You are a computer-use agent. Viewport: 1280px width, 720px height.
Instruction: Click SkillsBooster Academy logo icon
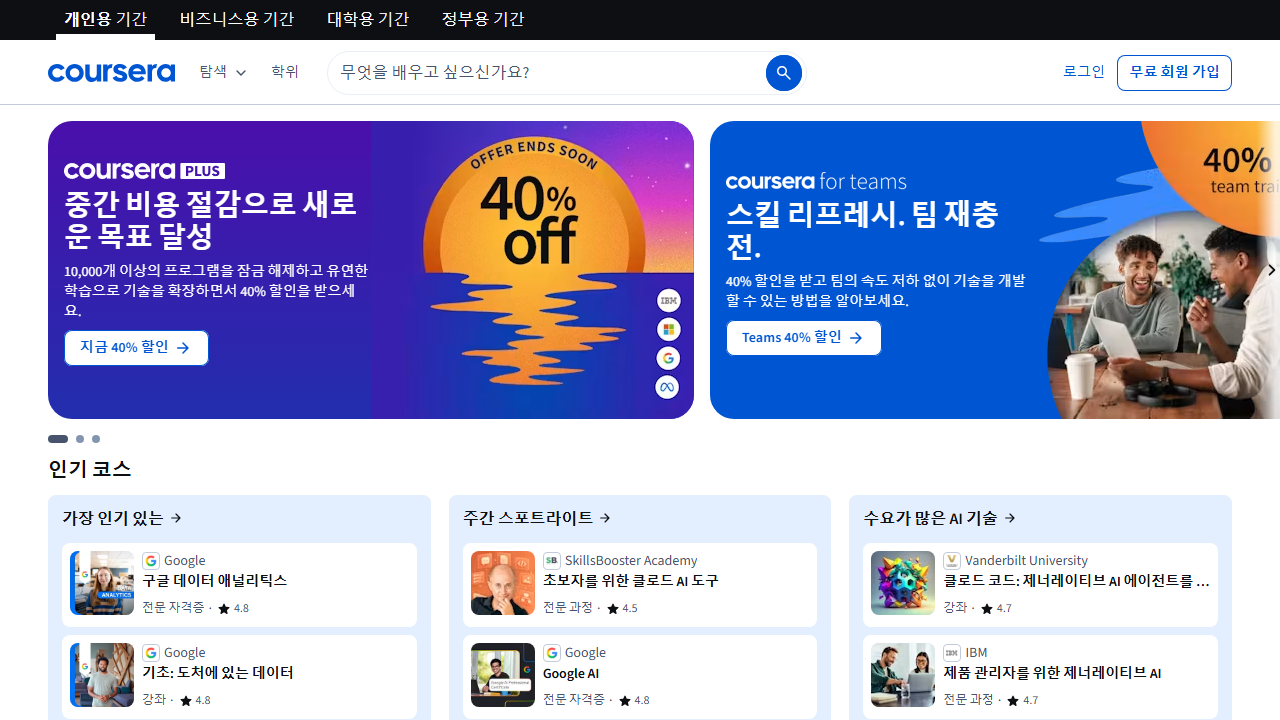[552, 561]
